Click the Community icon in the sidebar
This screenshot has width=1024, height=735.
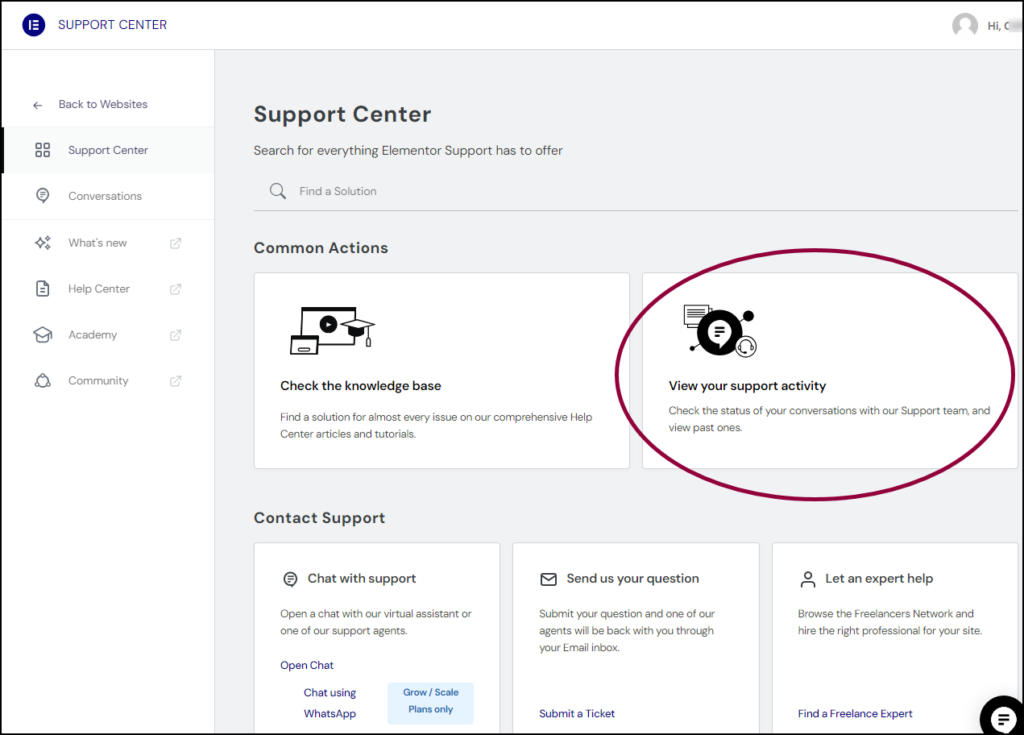click(x=42, y=380)
